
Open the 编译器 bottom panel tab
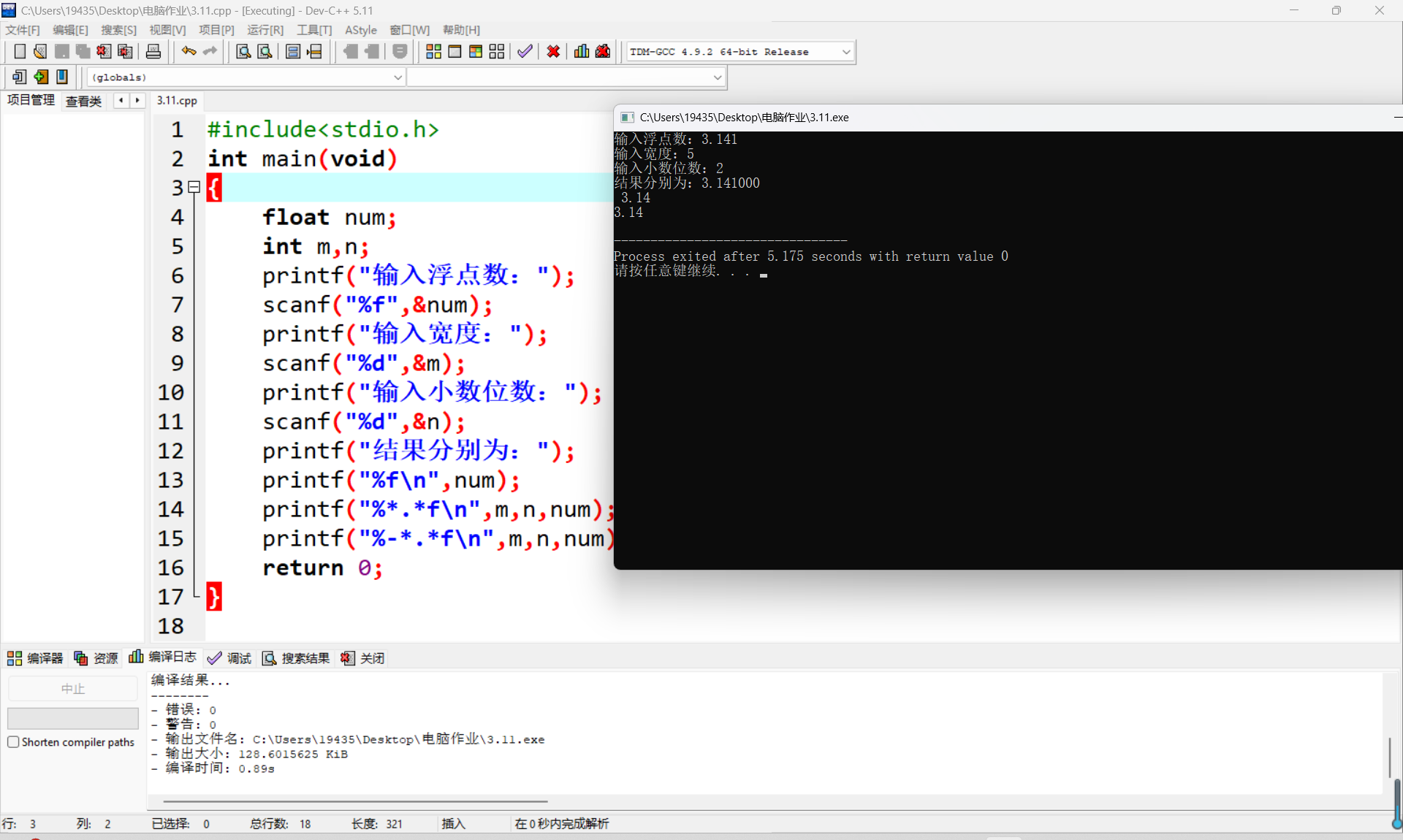point(35,658)
